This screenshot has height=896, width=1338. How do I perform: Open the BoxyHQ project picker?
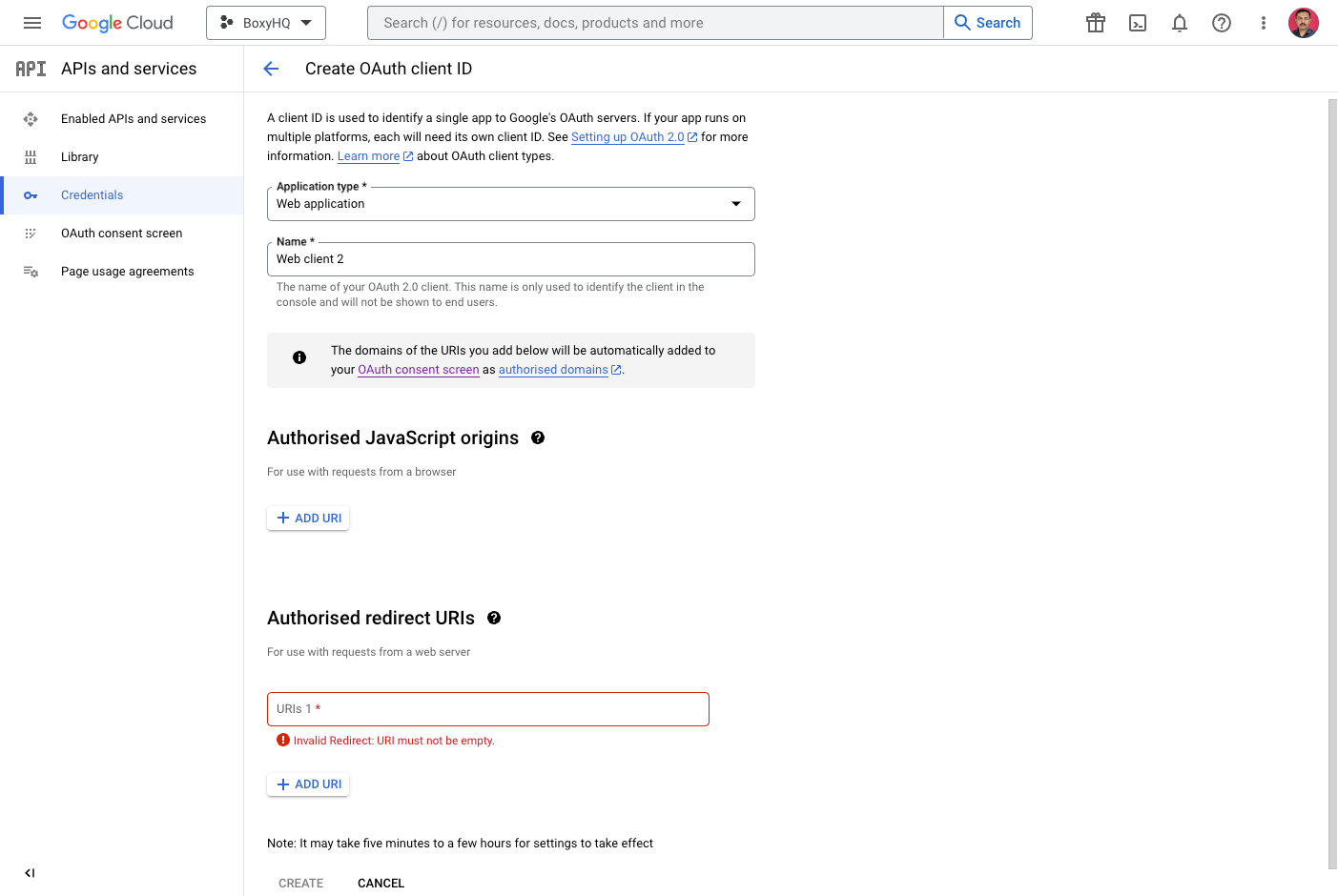265,22
